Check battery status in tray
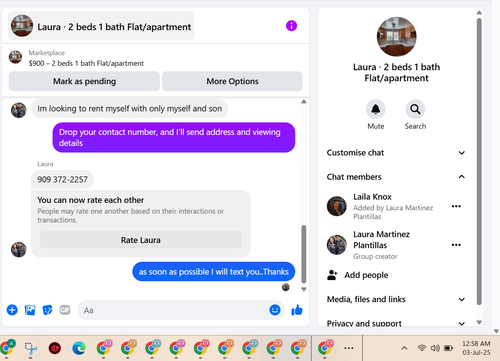 pos(449,348)
